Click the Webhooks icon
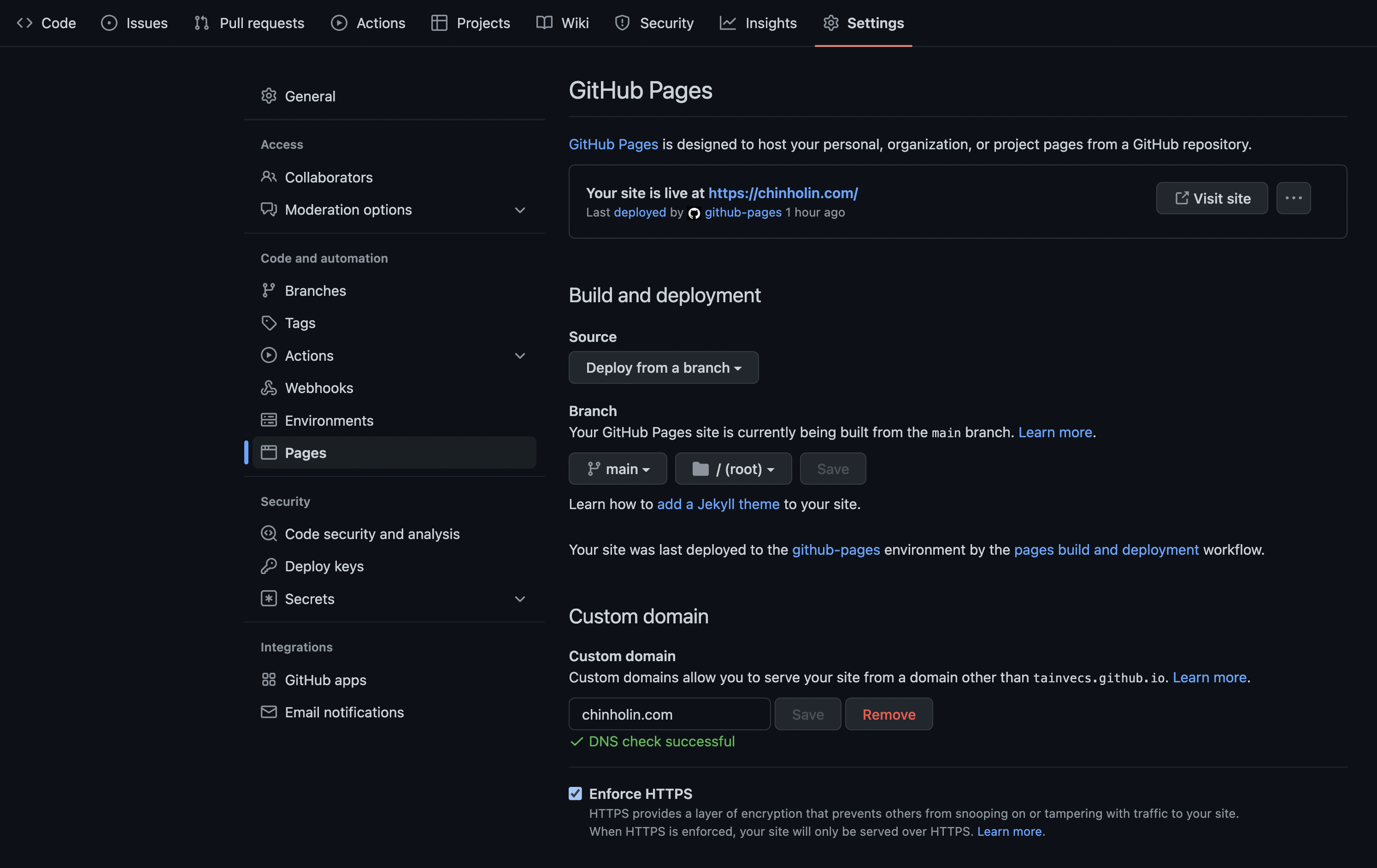Image resolution: width=1377 pixels, height=868 pixels. (x=269, y=387)
